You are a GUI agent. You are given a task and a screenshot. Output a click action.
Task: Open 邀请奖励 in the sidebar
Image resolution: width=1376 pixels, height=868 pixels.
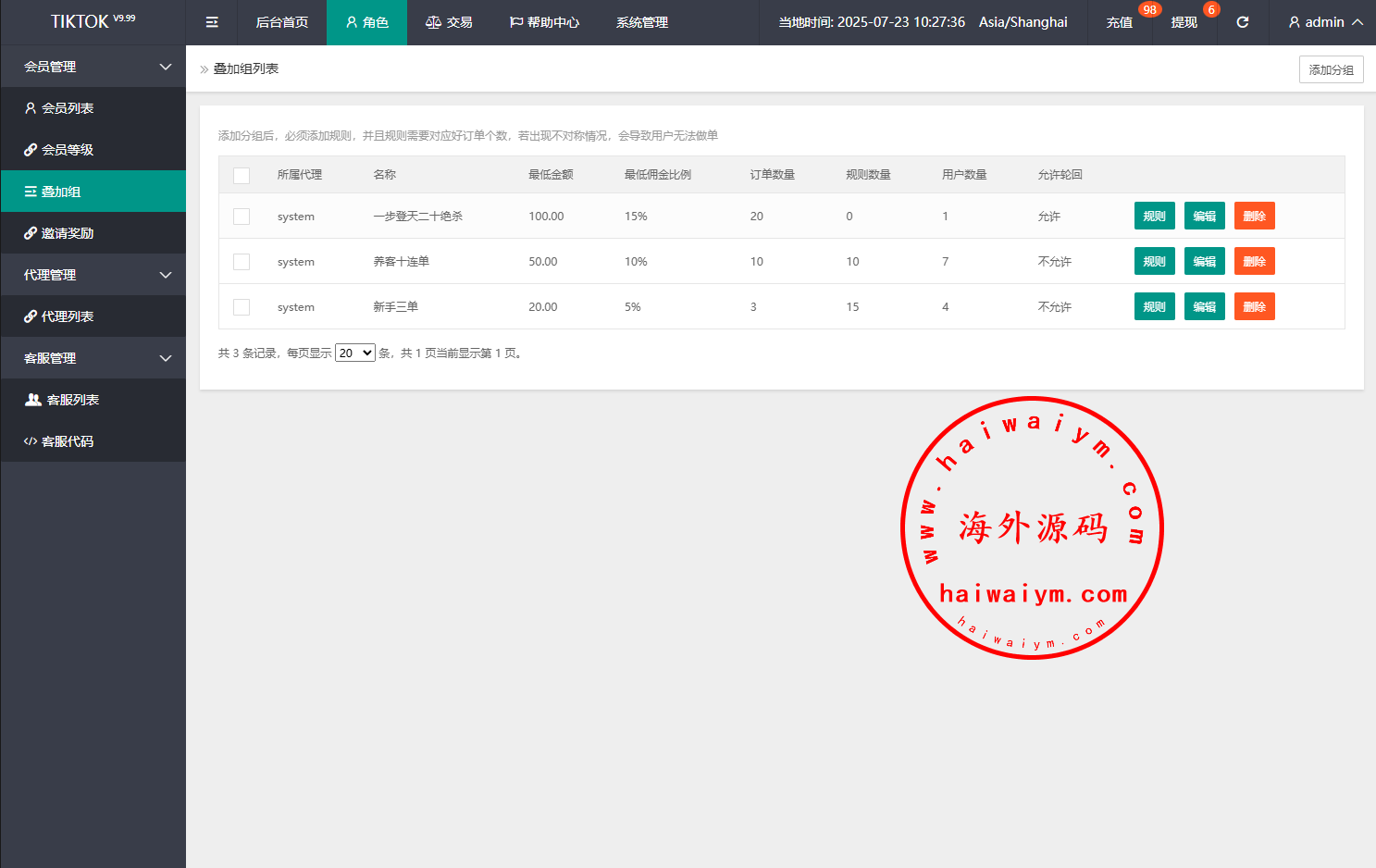[x=59, y=233]
